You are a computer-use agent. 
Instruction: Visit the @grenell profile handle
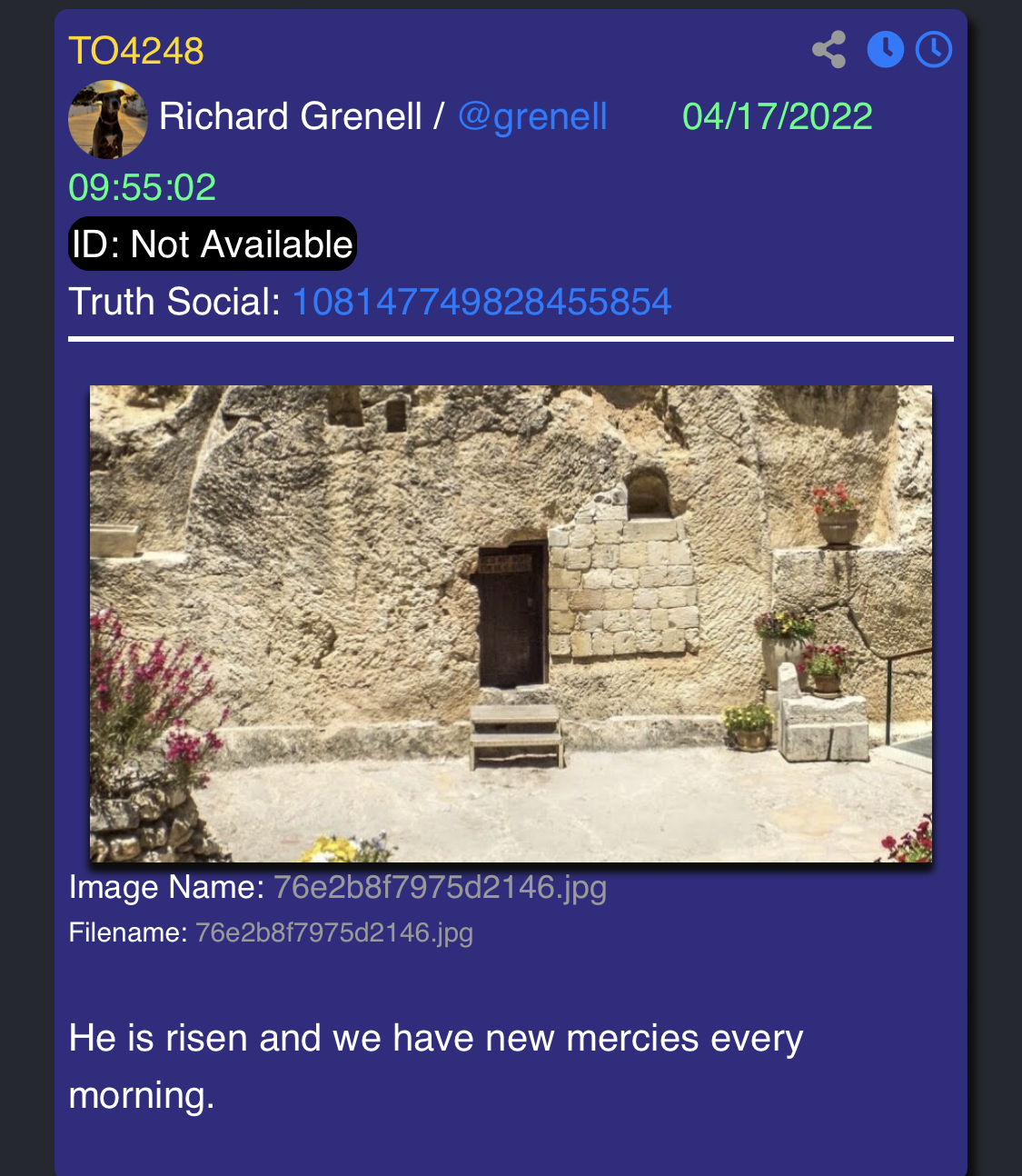pos(532,116)
